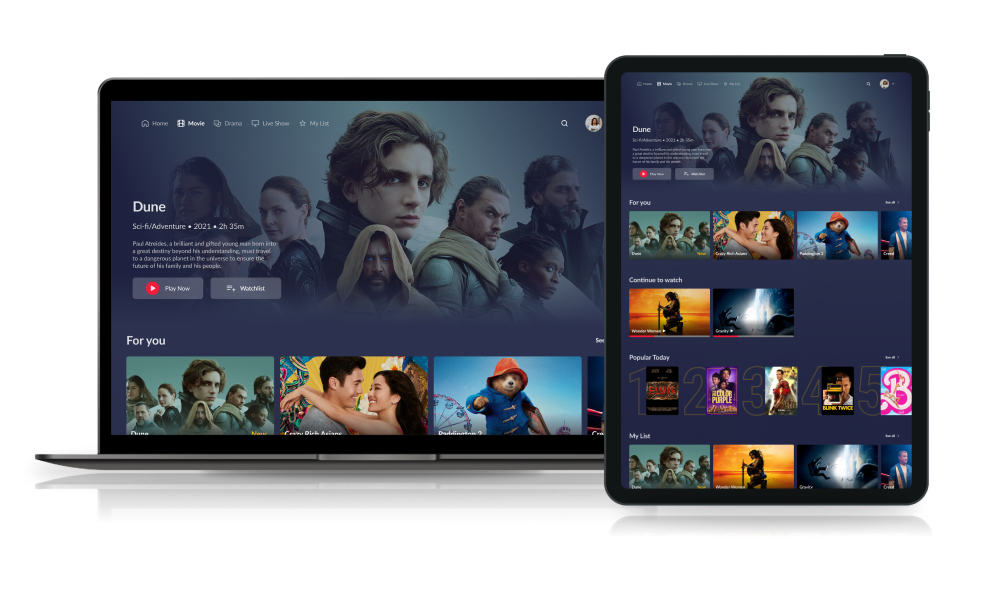
Task: Click the Dune title text on the tablet
Action: (x=642, y=129)
